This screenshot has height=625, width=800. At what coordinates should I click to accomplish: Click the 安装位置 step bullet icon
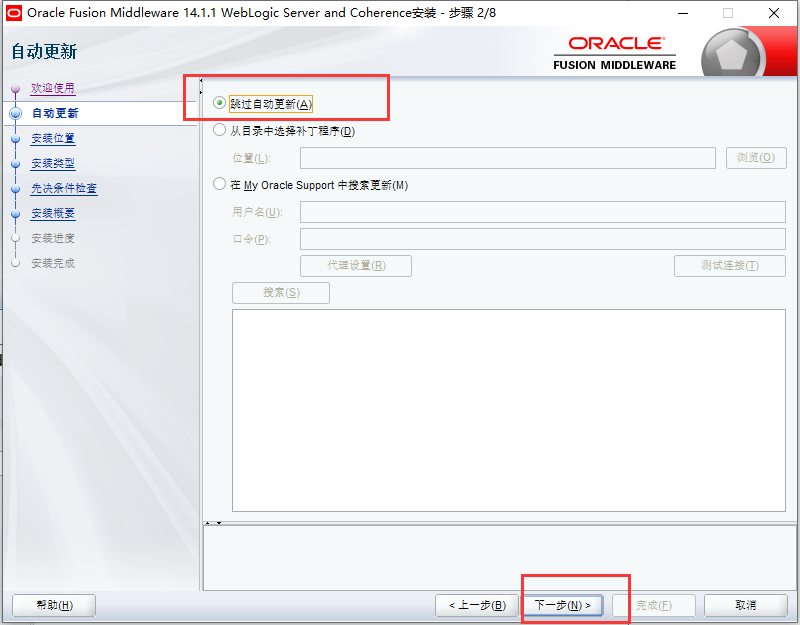pyautogui.click(x=15, y=138)
